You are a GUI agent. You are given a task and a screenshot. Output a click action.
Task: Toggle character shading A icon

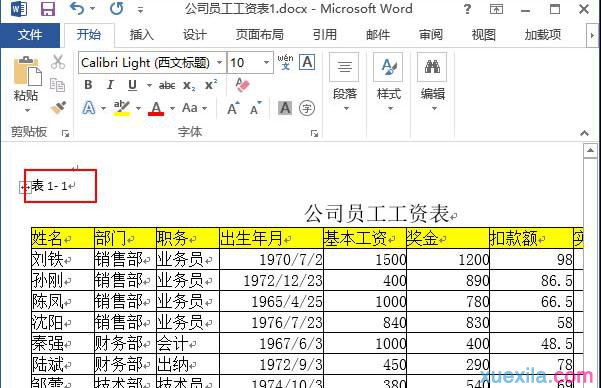pyautogui.click(x=285, y=108)
